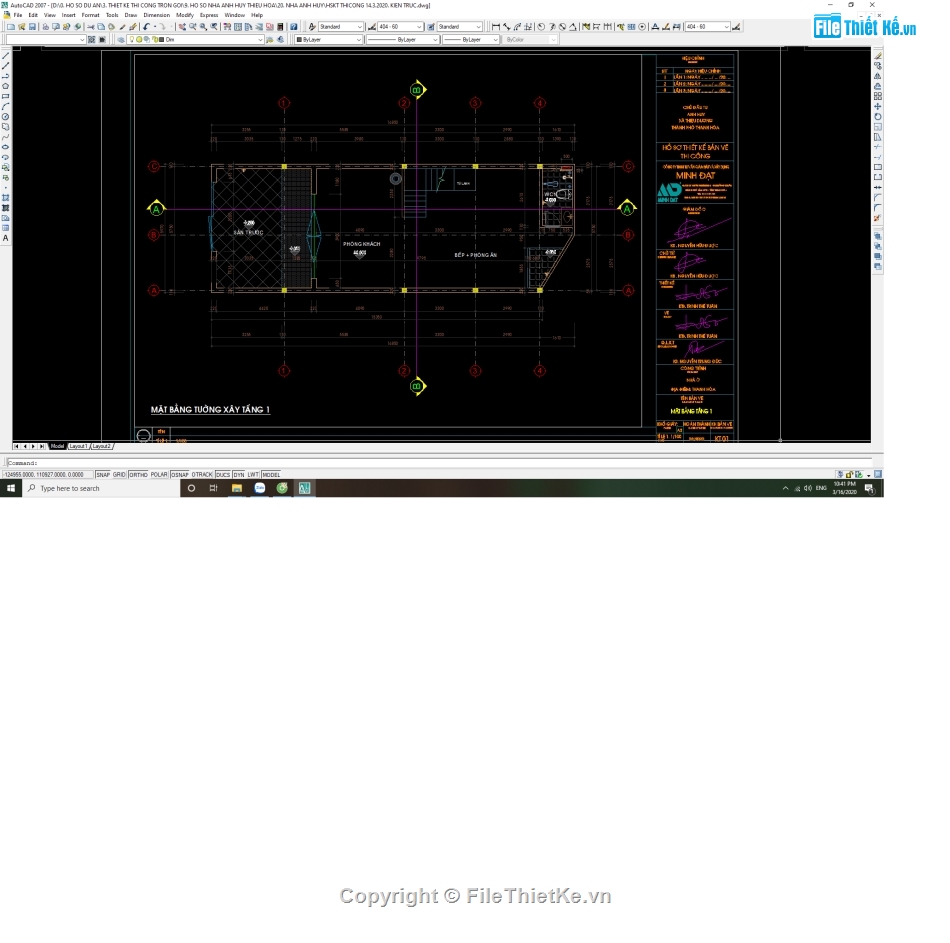The height and width of the screenshot is (943, 950).
Task: Switch to the Model tab
Action: 57,446
